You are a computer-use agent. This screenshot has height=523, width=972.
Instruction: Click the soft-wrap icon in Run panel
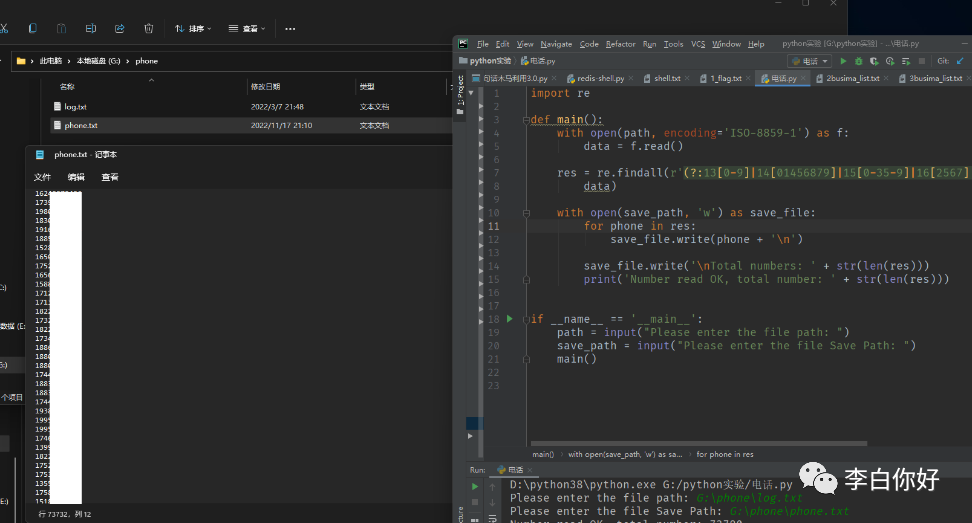pos(493,518)
